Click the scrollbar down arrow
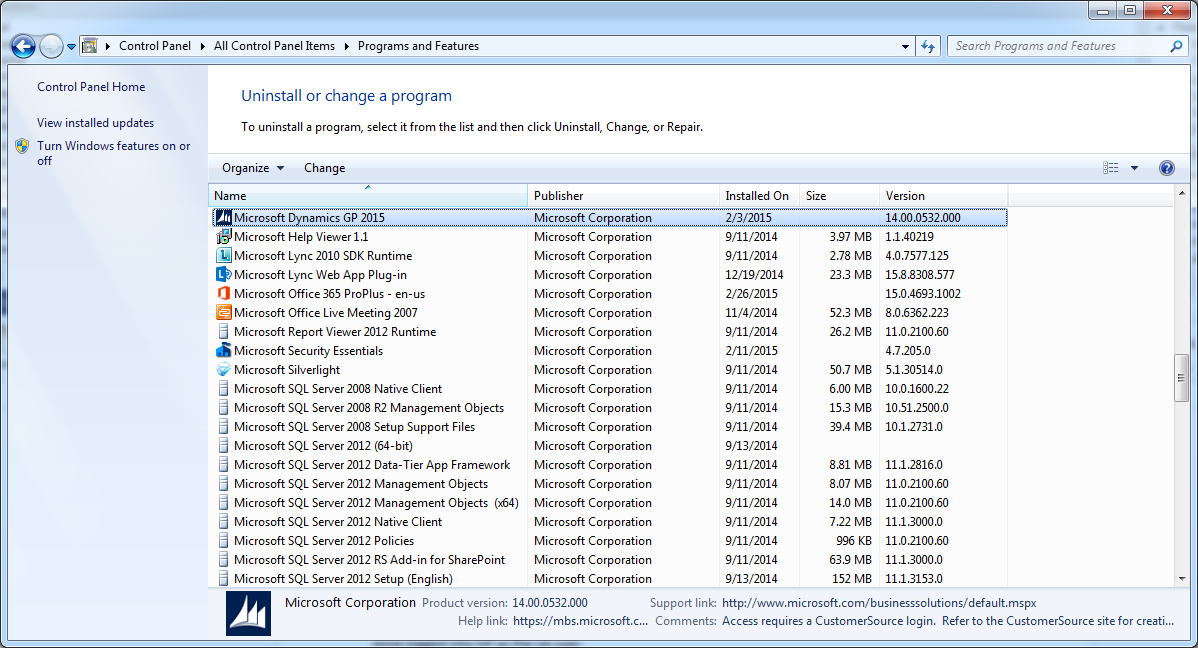1198x648 pixels. point(1181,579)
